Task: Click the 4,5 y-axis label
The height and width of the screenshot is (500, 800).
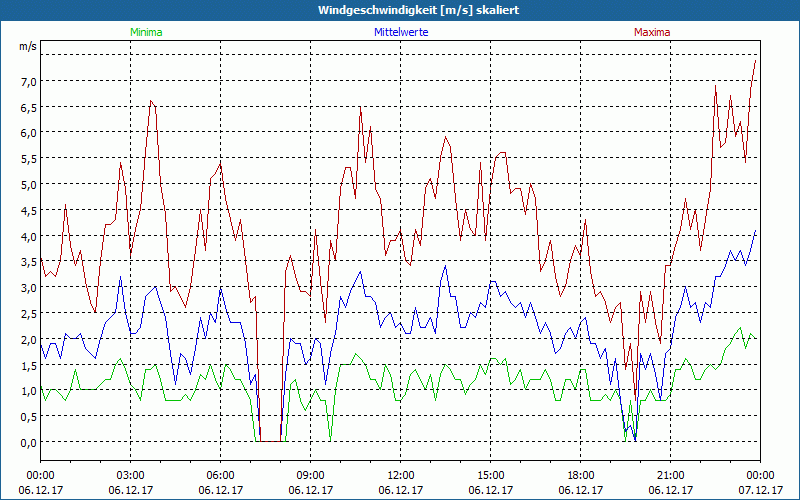Action: tap(29, 211)
